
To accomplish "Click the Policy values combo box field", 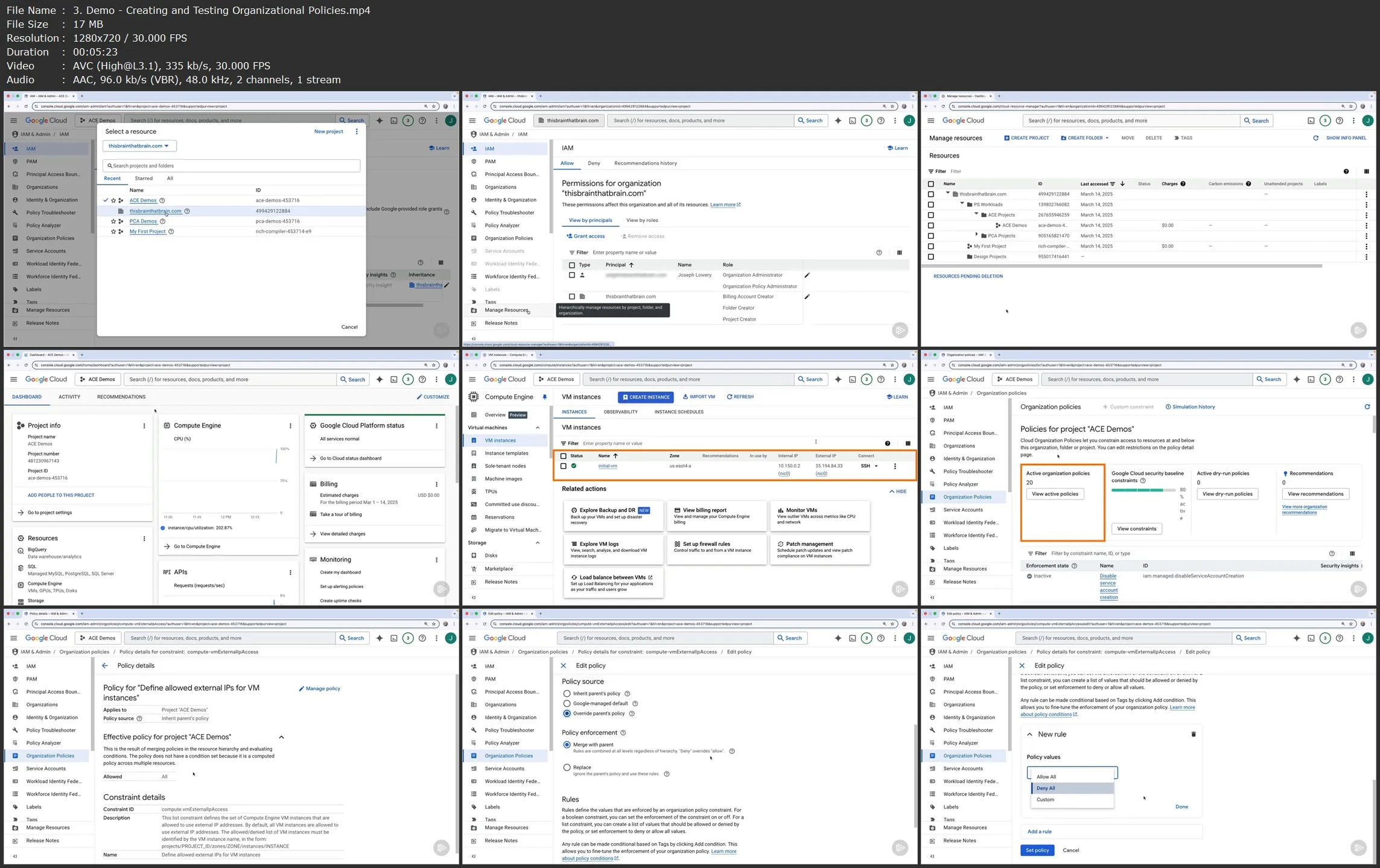I will click(x=1072, y=772).
